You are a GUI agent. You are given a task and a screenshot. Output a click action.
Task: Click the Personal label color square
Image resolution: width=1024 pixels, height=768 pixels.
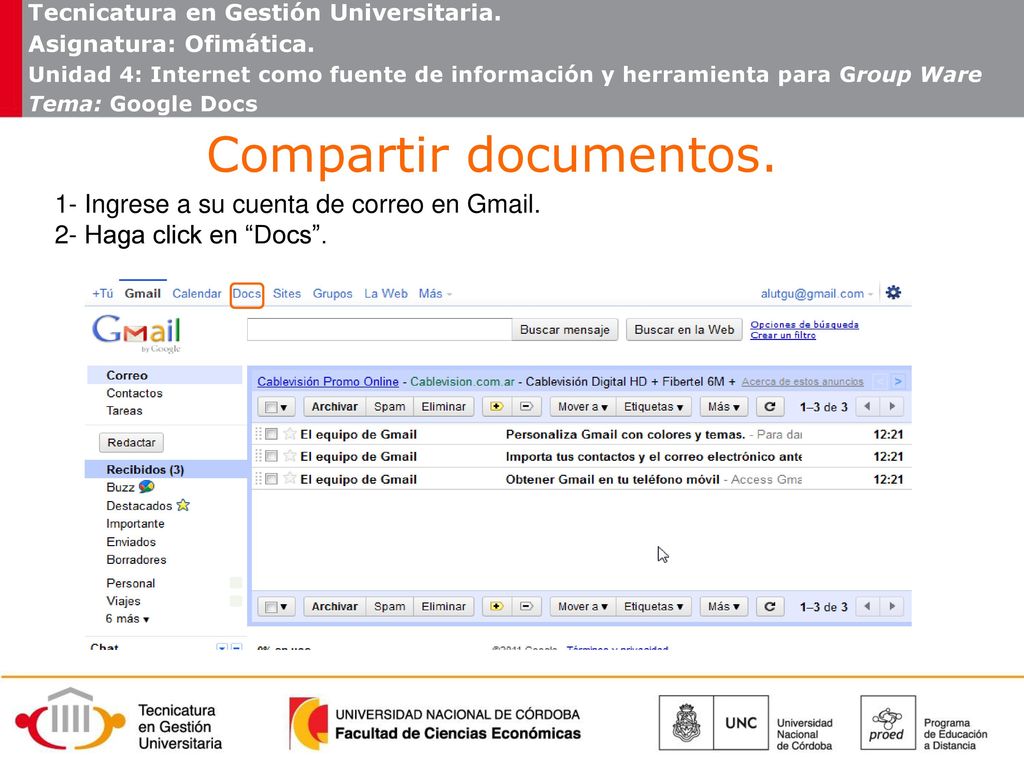pyautogui.click(x=236, y=583)
